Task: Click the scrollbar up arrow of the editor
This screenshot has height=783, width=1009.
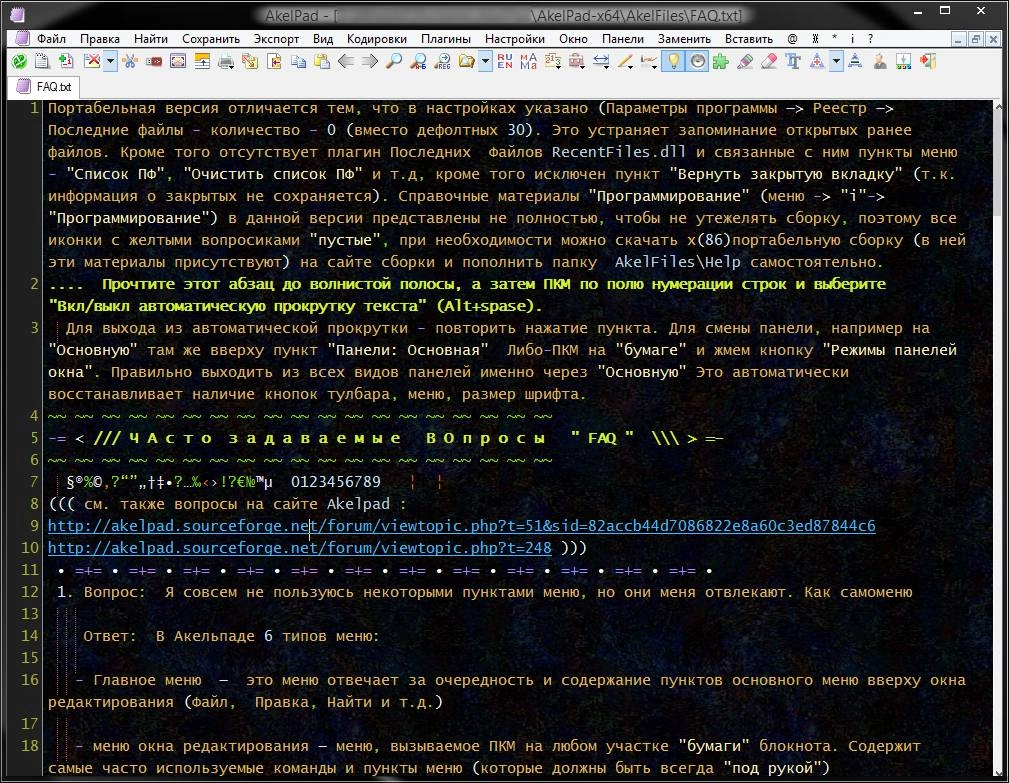Action: 998,105
